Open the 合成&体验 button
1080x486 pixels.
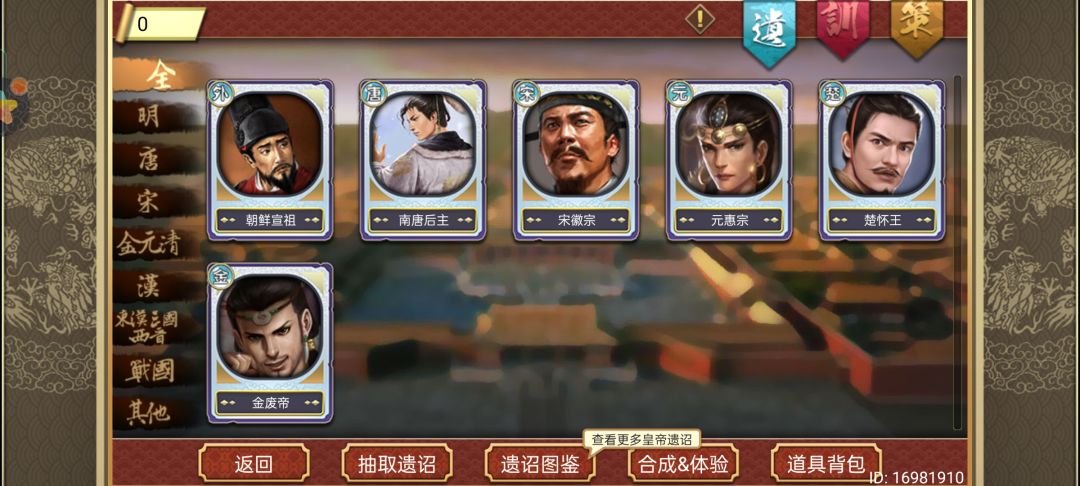tap(683, 463)
